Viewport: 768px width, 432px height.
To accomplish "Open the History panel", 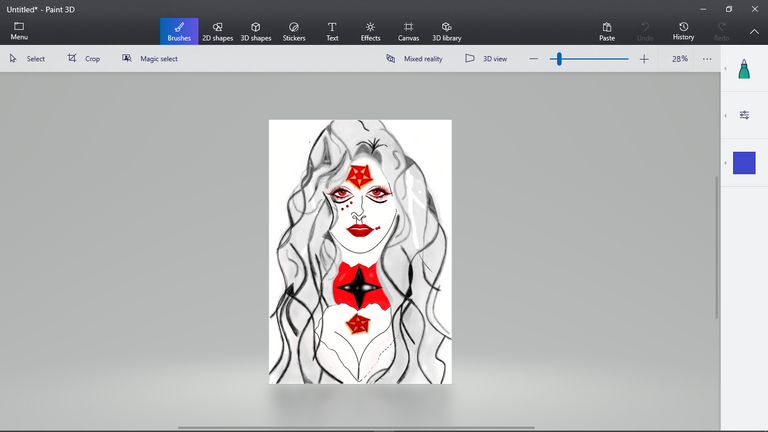I will coord(683,31).
